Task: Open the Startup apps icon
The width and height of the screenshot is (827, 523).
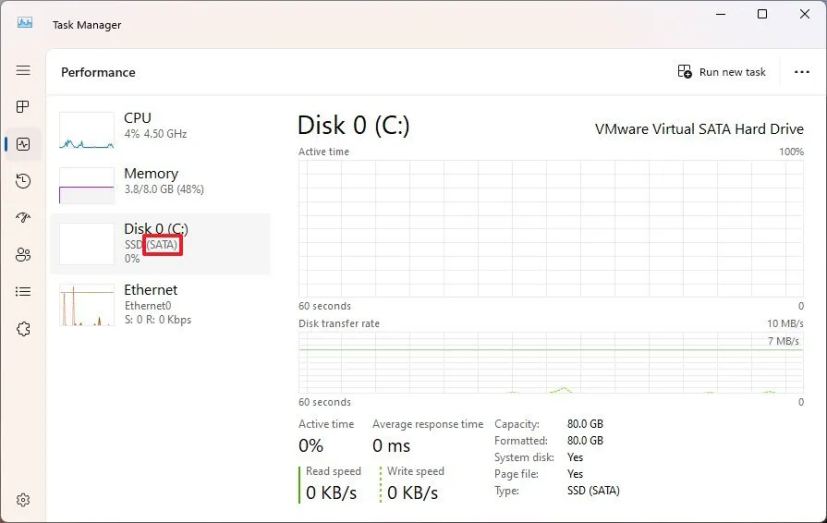Action: tap(23, 217)
